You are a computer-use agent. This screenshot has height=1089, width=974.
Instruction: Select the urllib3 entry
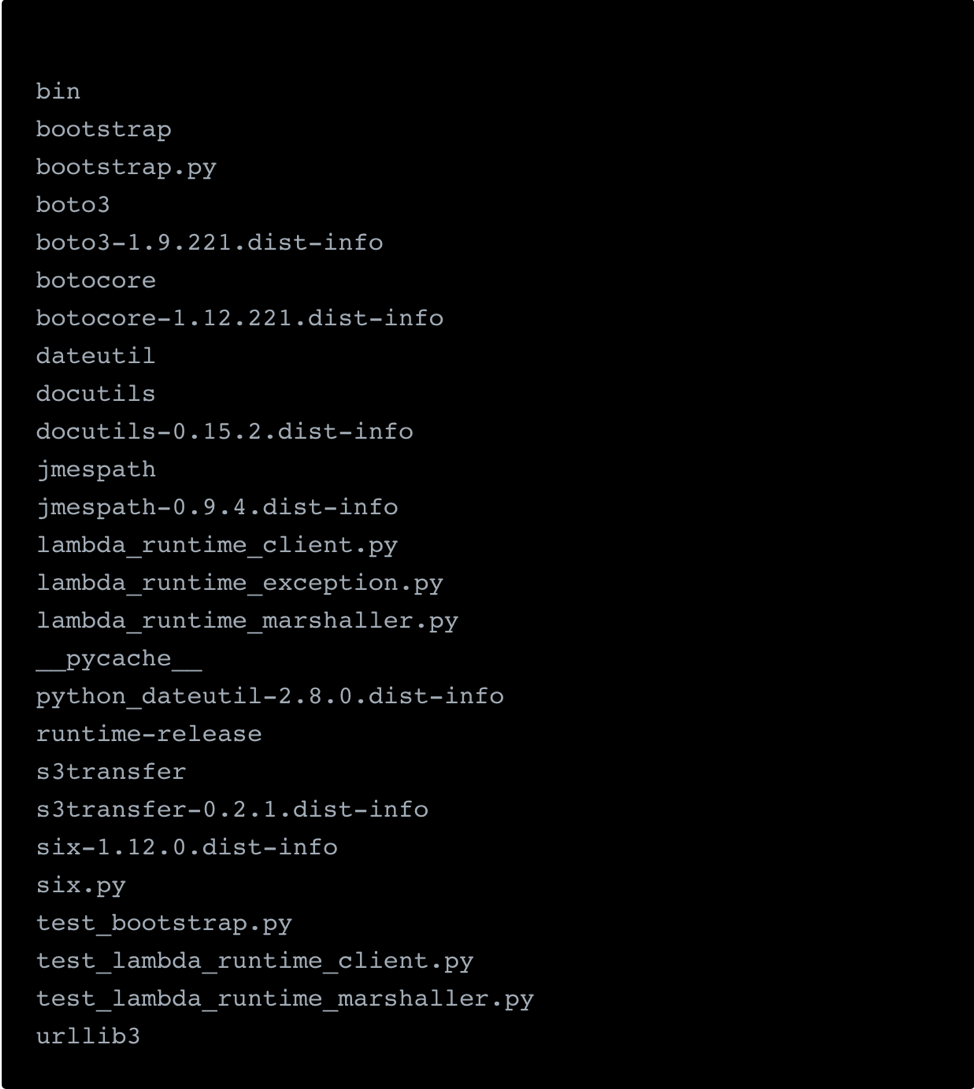(x=88, y=1036)
